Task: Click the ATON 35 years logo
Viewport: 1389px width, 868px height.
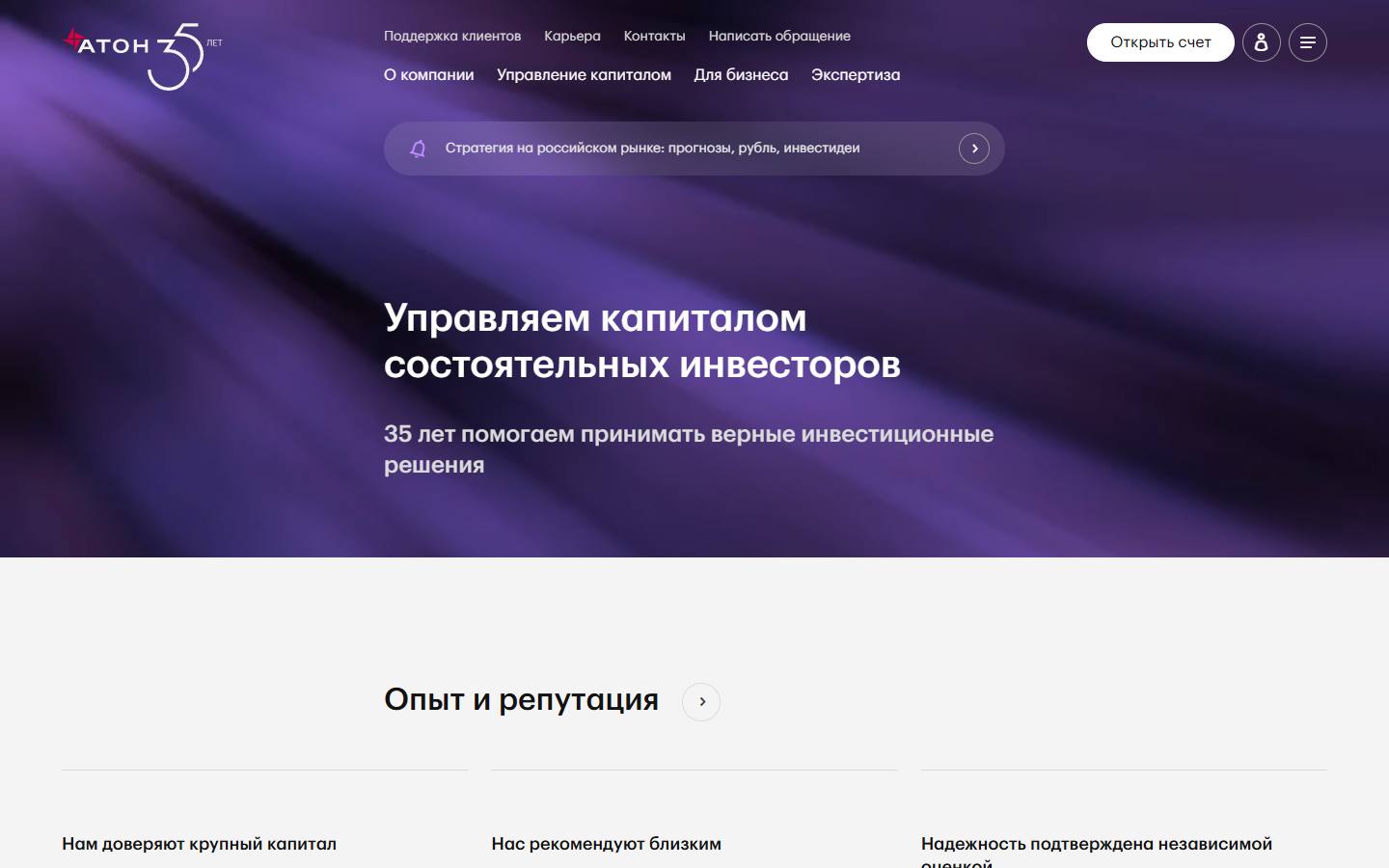Action: pos(143,57)
